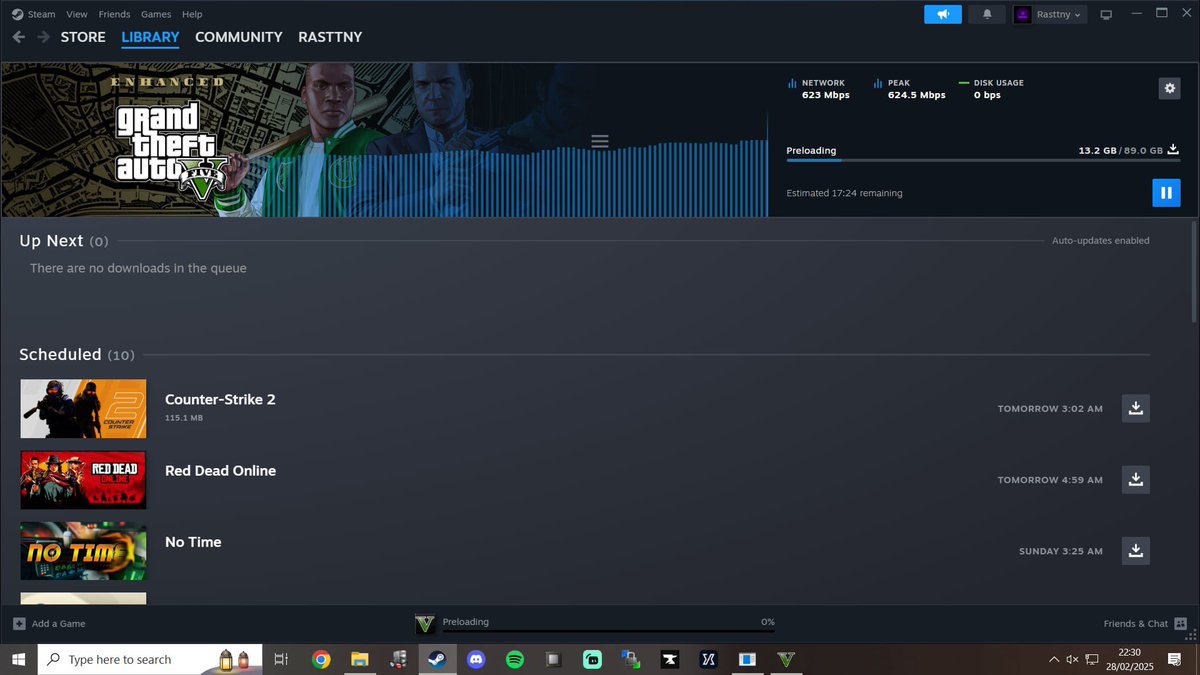Open the View menu

click(77, 14)
